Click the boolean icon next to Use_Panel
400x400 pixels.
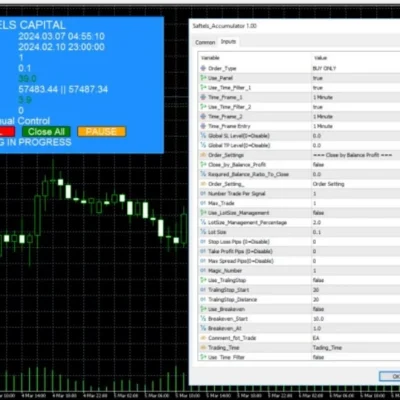click(x=203, y=78)
